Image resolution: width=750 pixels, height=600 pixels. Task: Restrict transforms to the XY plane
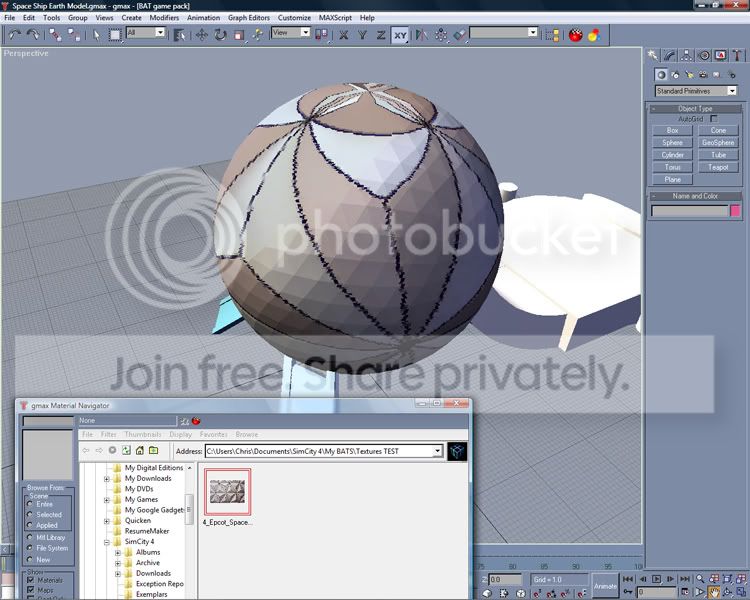(400, 35)
